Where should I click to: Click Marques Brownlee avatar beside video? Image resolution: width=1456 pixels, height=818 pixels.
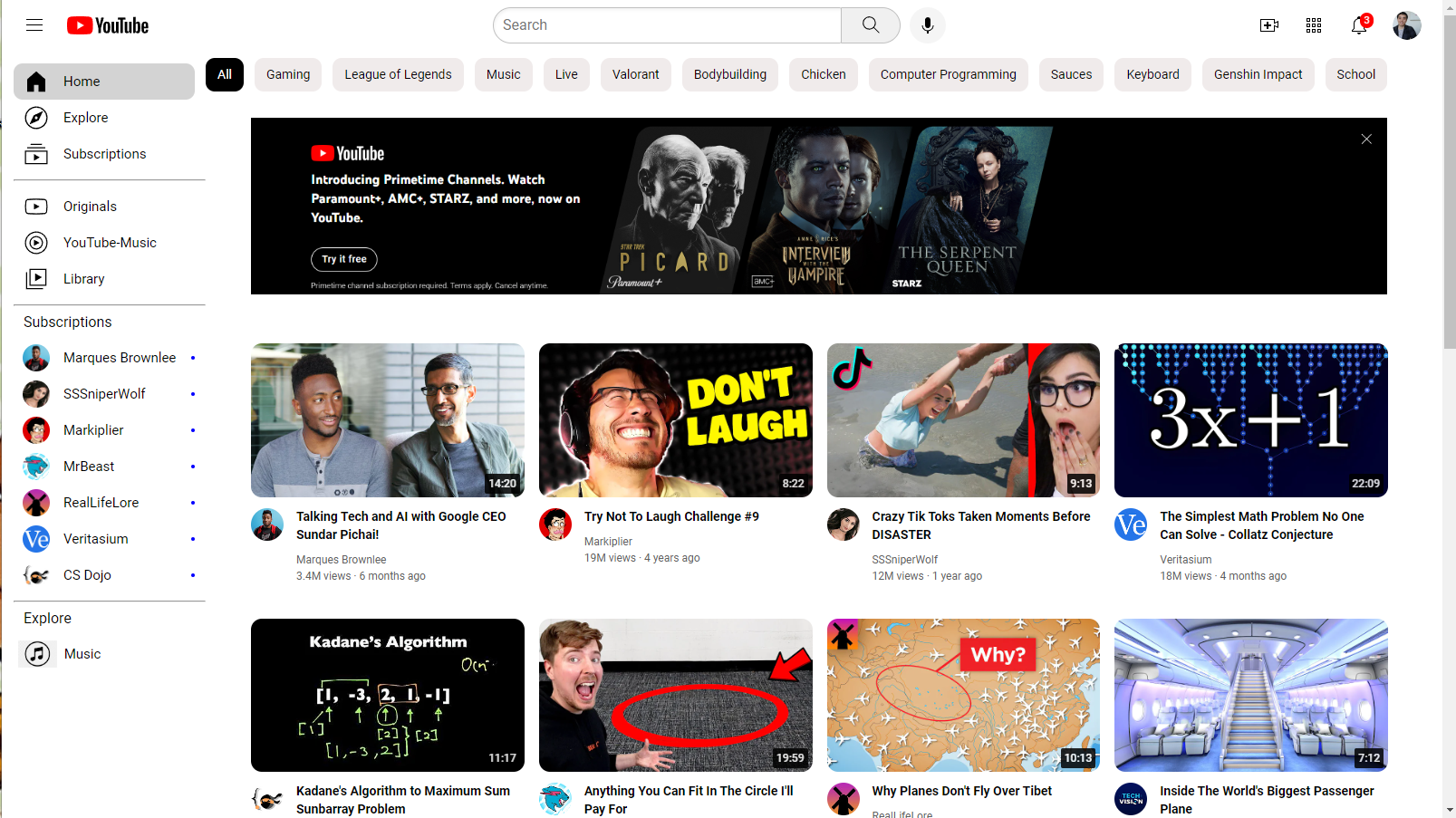267,524
